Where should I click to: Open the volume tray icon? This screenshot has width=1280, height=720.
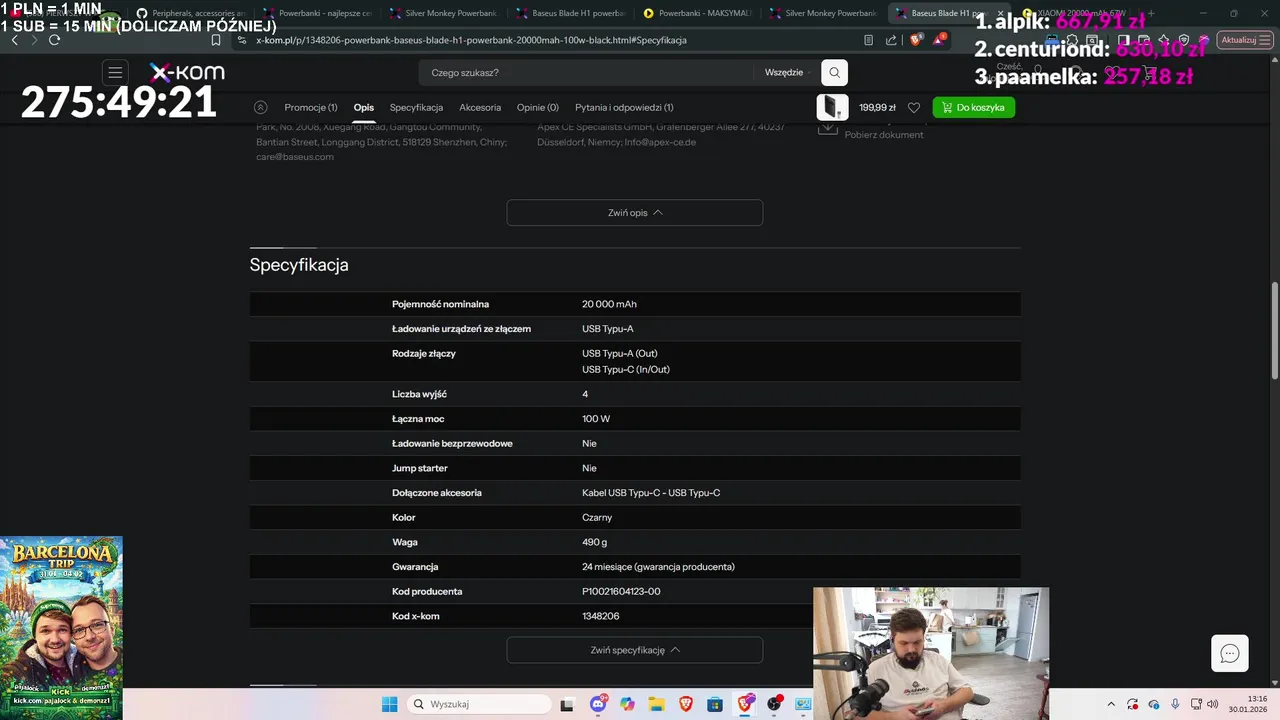(x=1213, y=704)
